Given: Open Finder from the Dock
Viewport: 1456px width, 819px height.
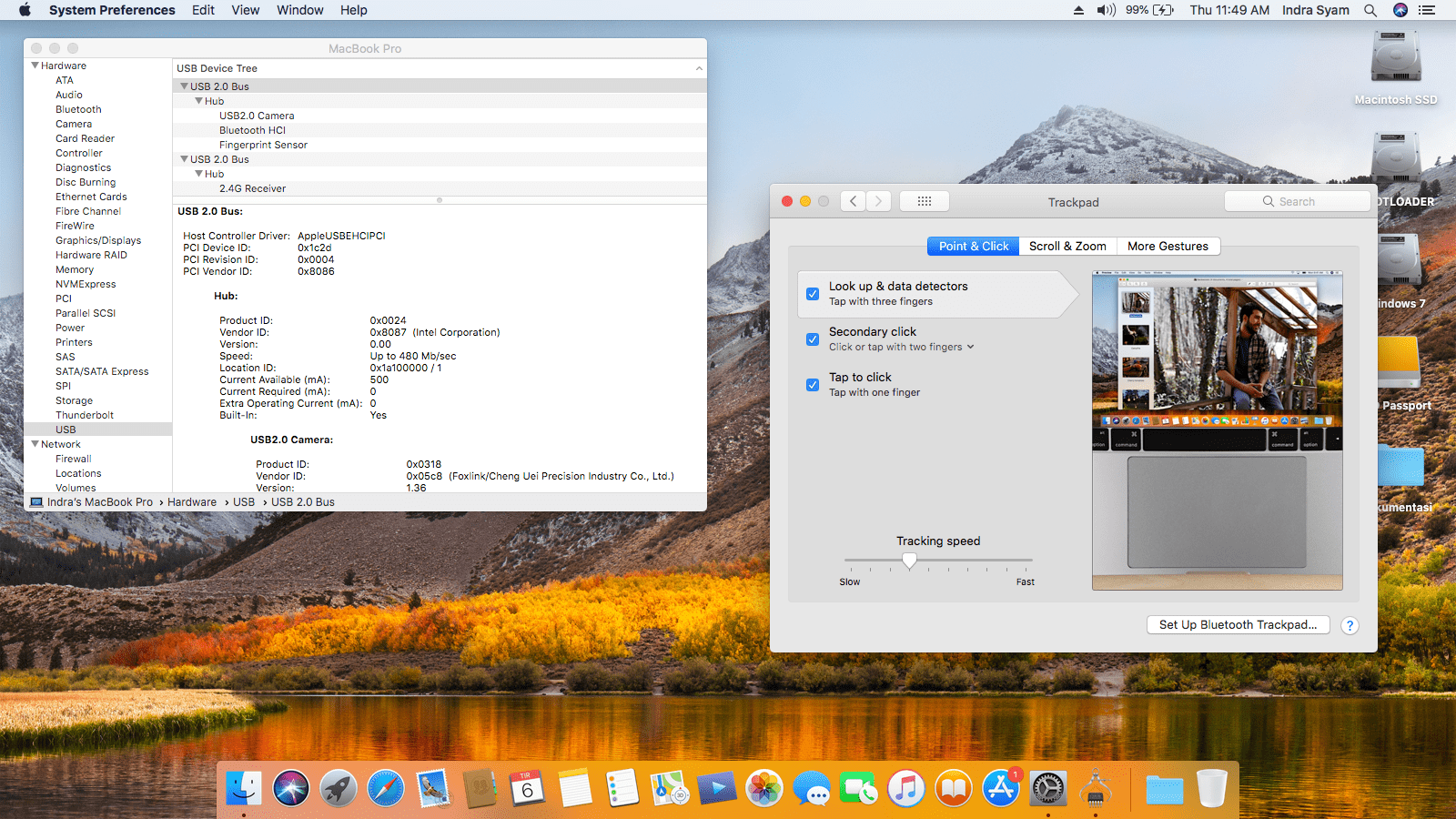Looking at the screenshot, I should coord(244,788).
